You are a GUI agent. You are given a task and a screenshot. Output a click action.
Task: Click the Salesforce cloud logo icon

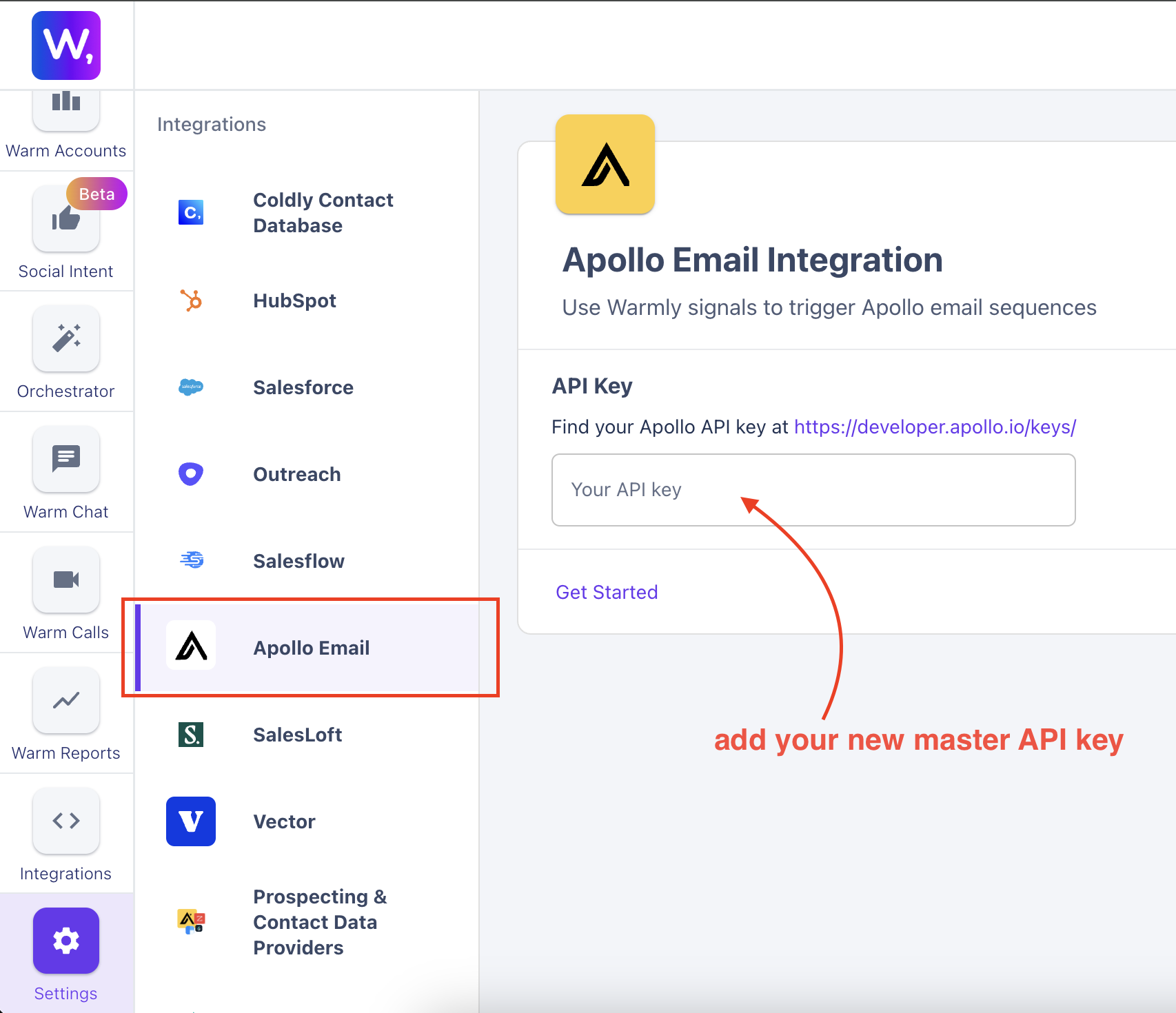(191, 387)
